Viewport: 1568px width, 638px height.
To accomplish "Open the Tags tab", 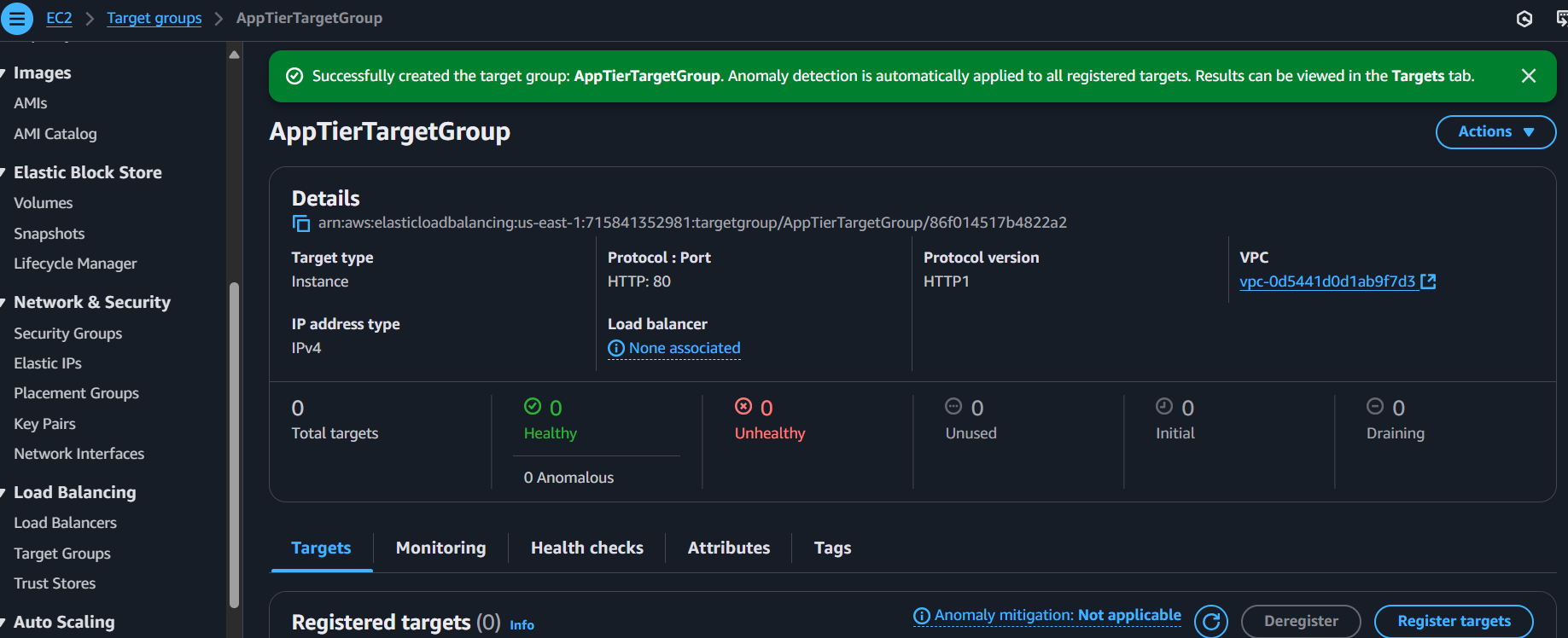I will [x=832, y=548].
